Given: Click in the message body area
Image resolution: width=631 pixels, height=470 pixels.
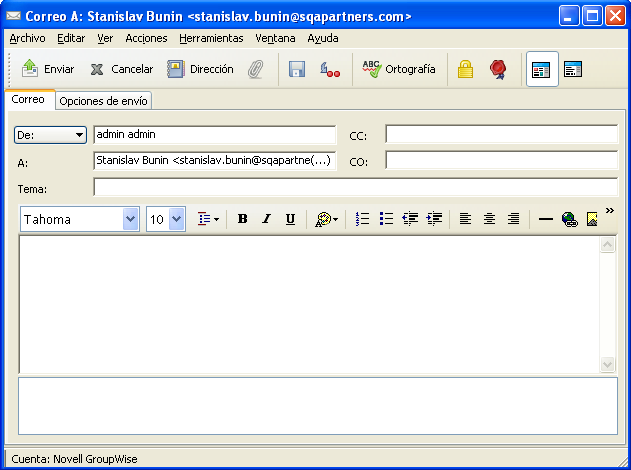Looking at the screenshot, I should [x=309, y=305].
